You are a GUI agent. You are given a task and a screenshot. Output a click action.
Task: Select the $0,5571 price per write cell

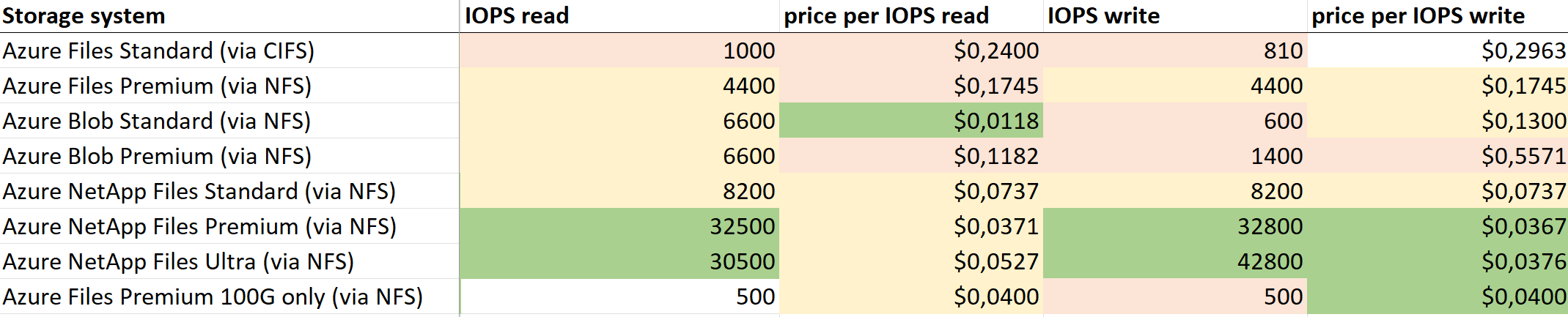[x=1438, y=156]
